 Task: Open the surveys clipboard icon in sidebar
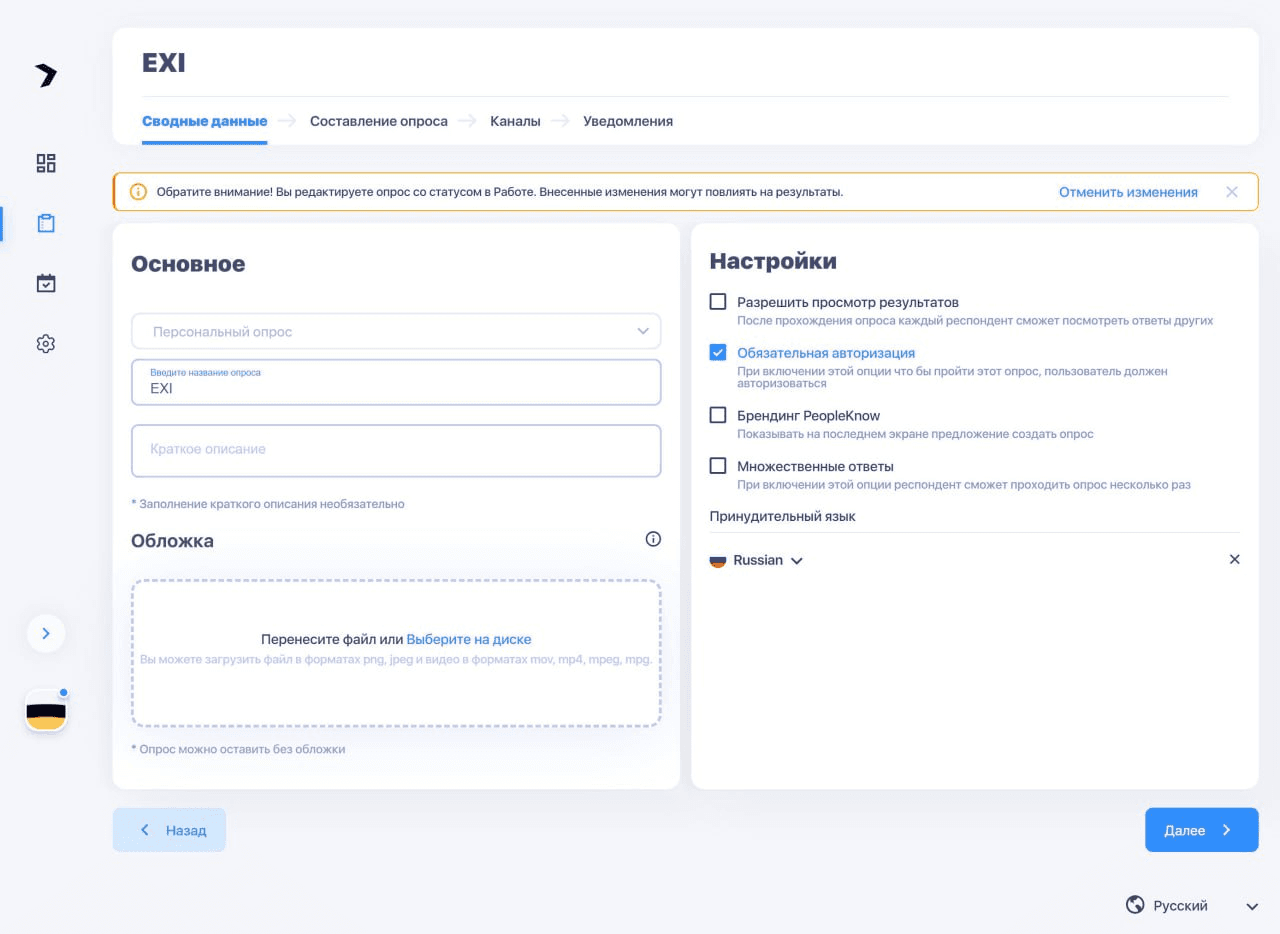[46, 223]
